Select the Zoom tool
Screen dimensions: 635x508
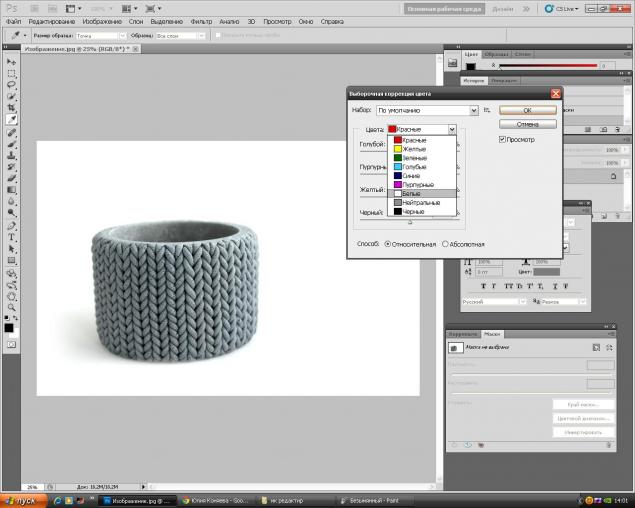11,307
